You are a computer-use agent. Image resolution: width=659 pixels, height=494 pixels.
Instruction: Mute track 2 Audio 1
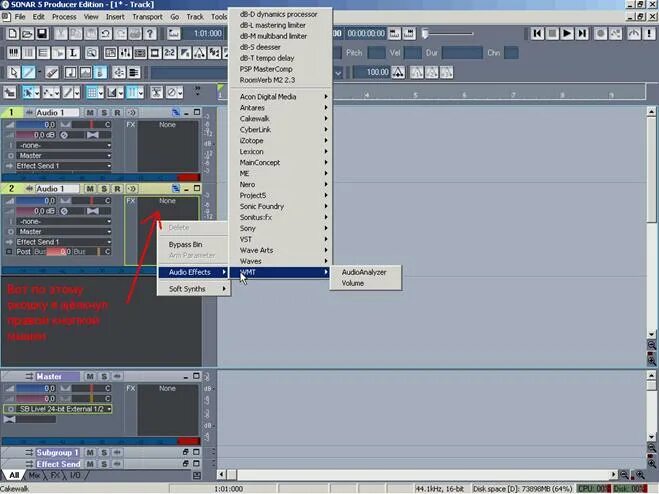[90, 189]
